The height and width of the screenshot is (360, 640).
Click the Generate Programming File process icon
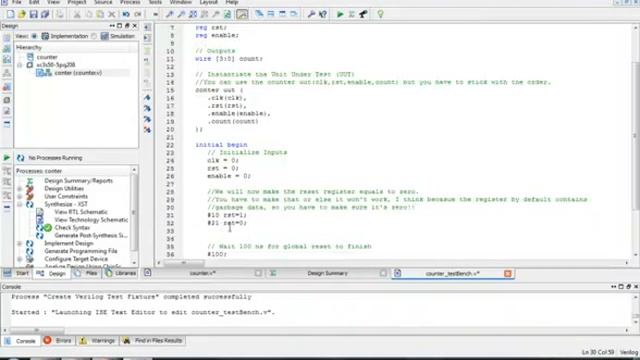(30, 251)
